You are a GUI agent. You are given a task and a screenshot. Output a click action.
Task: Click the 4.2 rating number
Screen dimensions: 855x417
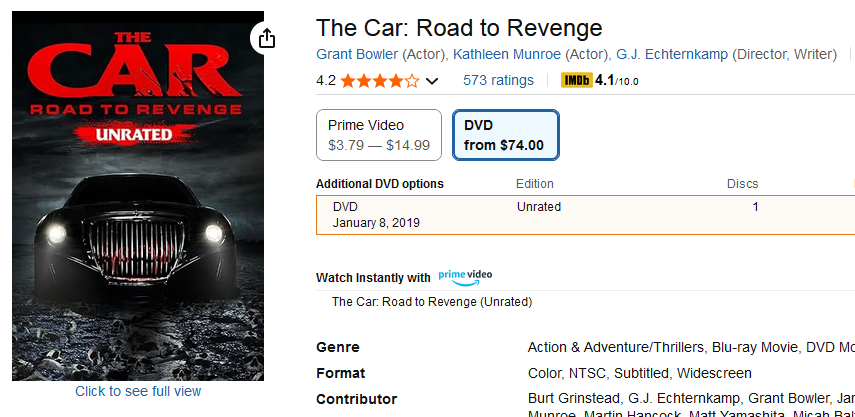[326, 81]
